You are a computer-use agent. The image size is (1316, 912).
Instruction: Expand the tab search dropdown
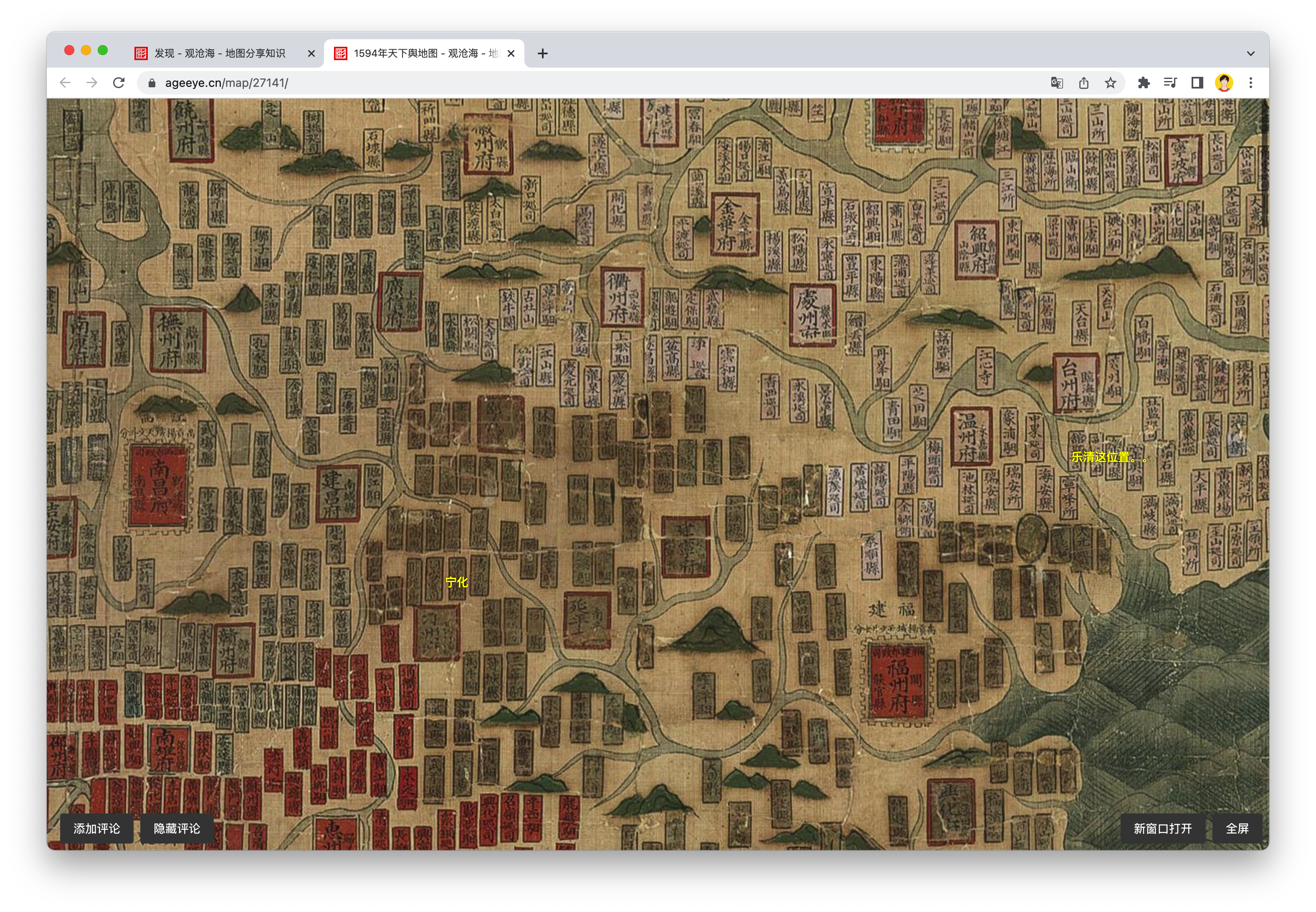point(1251,53)
